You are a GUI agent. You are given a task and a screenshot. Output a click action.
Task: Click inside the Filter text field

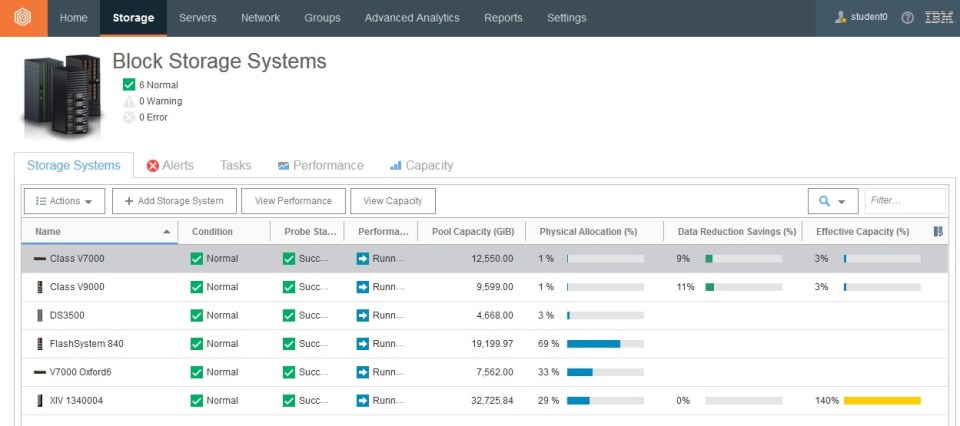coord(904,201)
